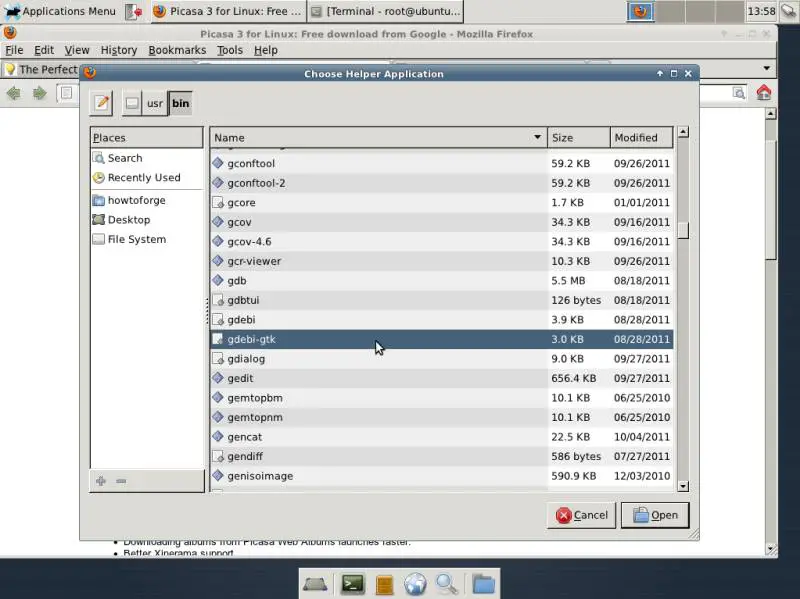Image resolution: width=800 pixels, height=599 pixels.
Task: Select the gdialog file
Action: 441,359
